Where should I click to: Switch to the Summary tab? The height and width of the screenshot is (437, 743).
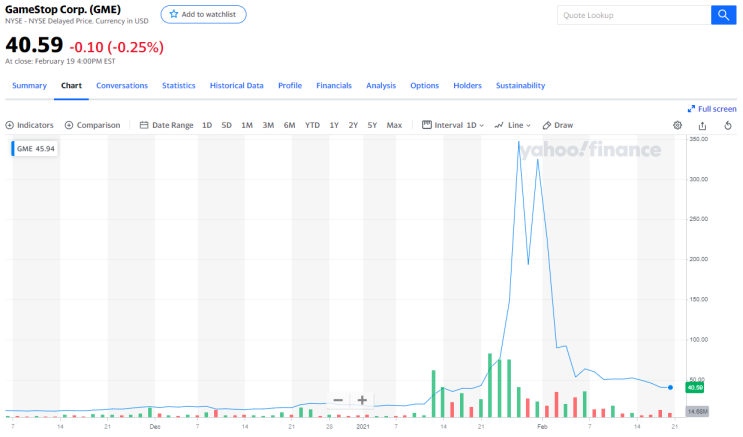[29, 86]
